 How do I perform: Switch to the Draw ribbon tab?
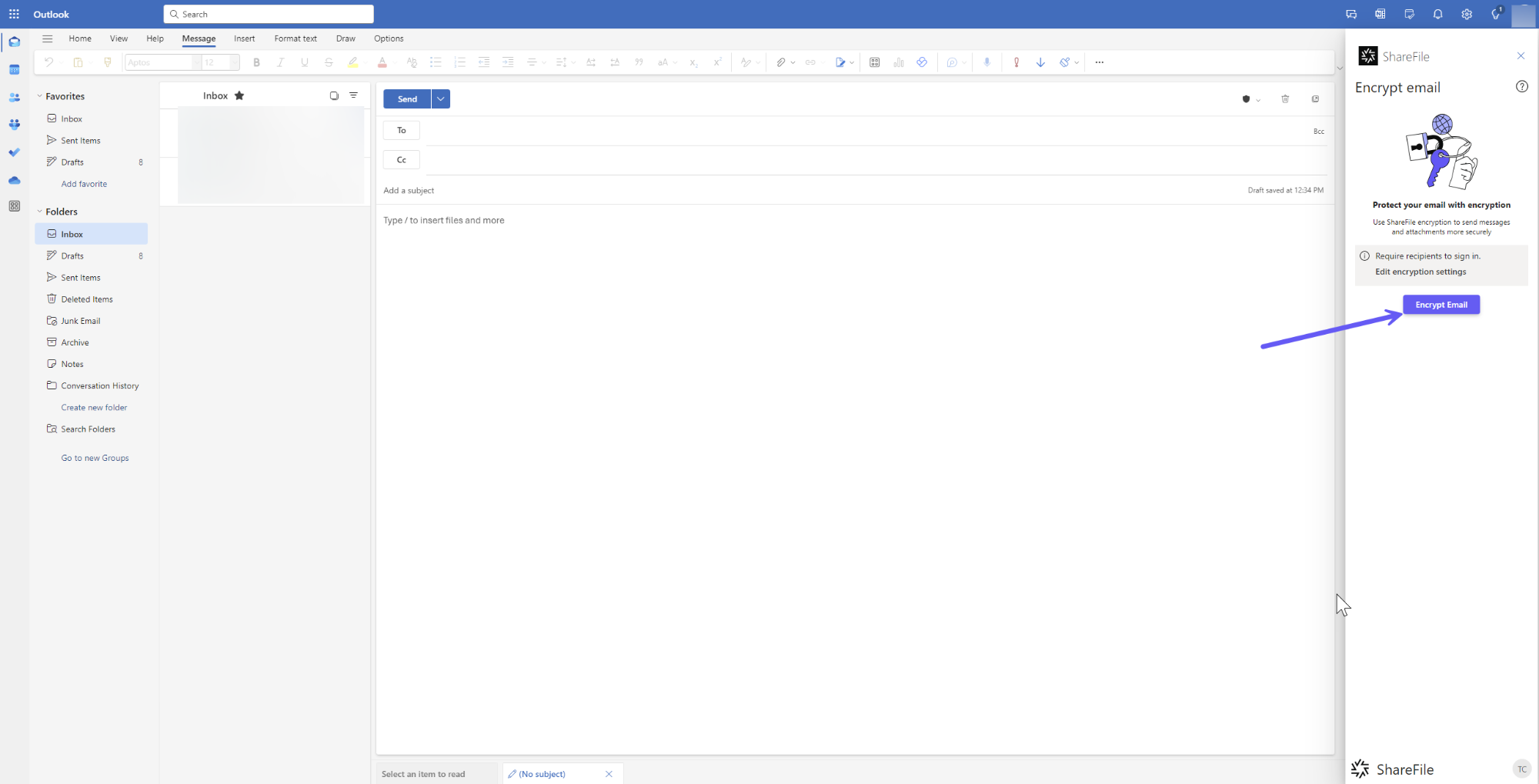pyautogui.click(x=346, y=38)
